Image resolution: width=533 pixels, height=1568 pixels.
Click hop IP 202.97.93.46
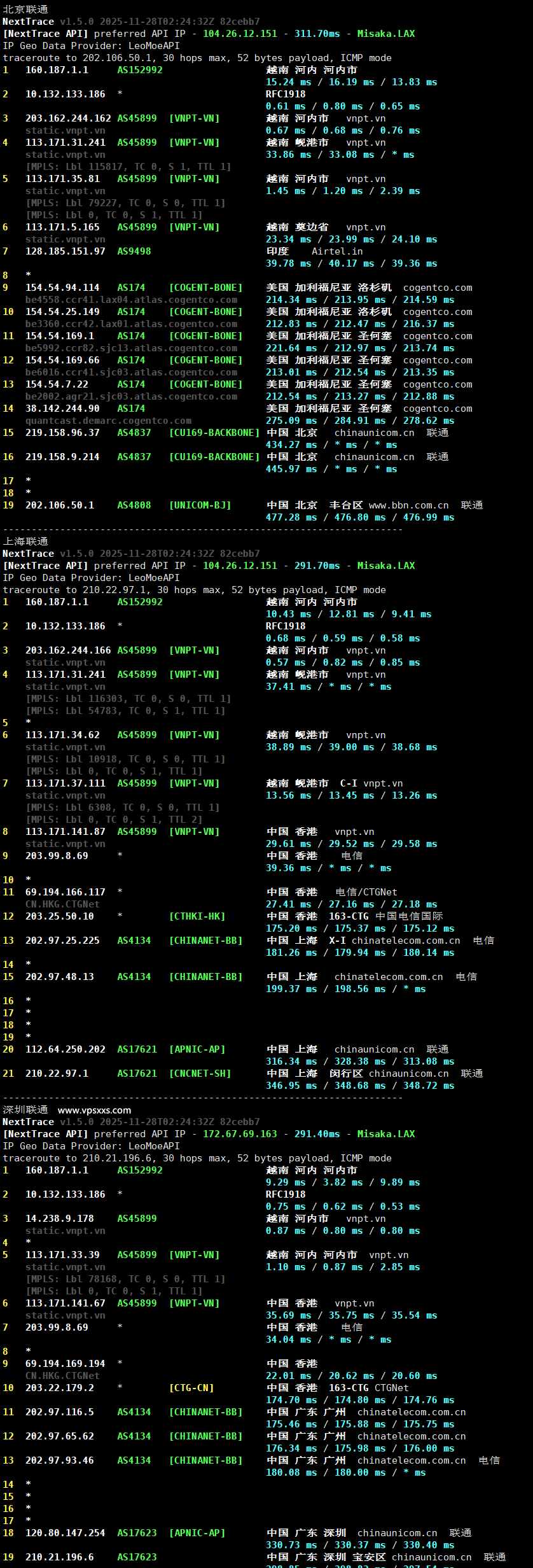pyautogui.click(x=60, y=1460)
